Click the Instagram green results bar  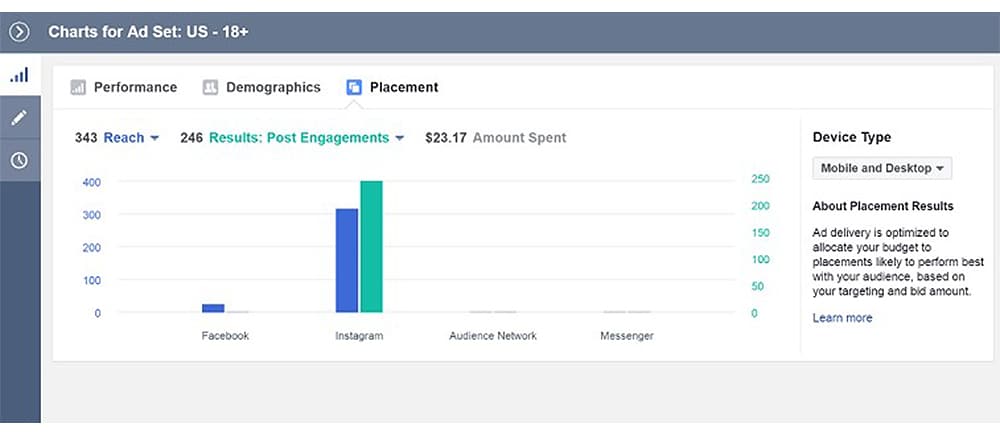click(x=371, y=246)
